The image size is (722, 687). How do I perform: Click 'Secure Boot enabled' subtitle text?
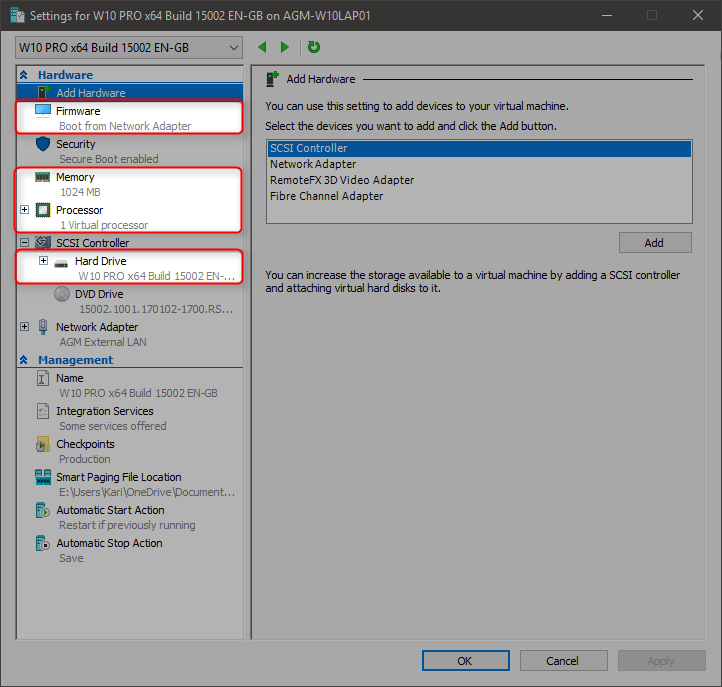coord(109,159)
